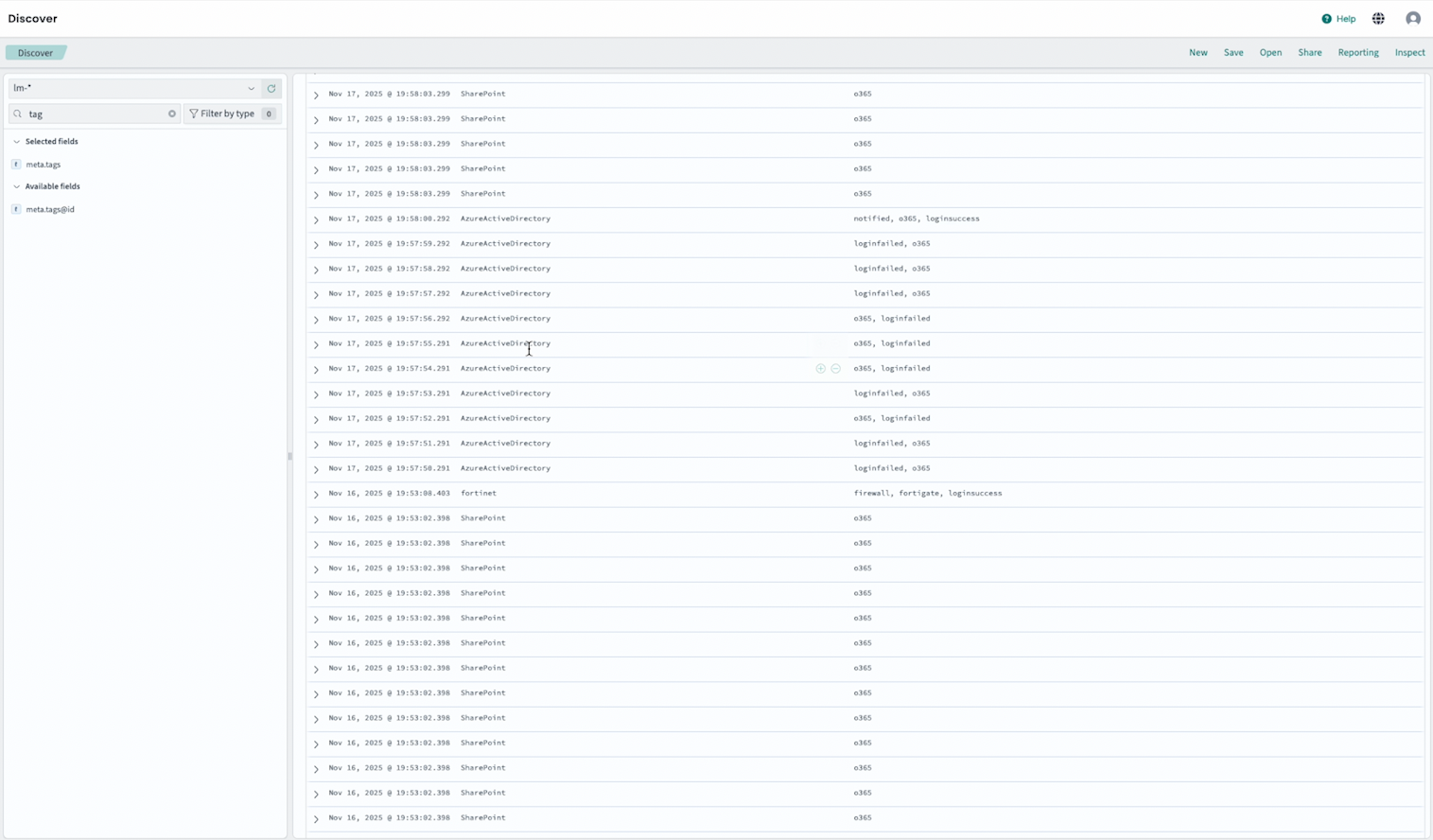Click 'o365, loginfailed' on 19:57:55.291 row
Screen dimensions: 1433x840
[x=892, y=343]
